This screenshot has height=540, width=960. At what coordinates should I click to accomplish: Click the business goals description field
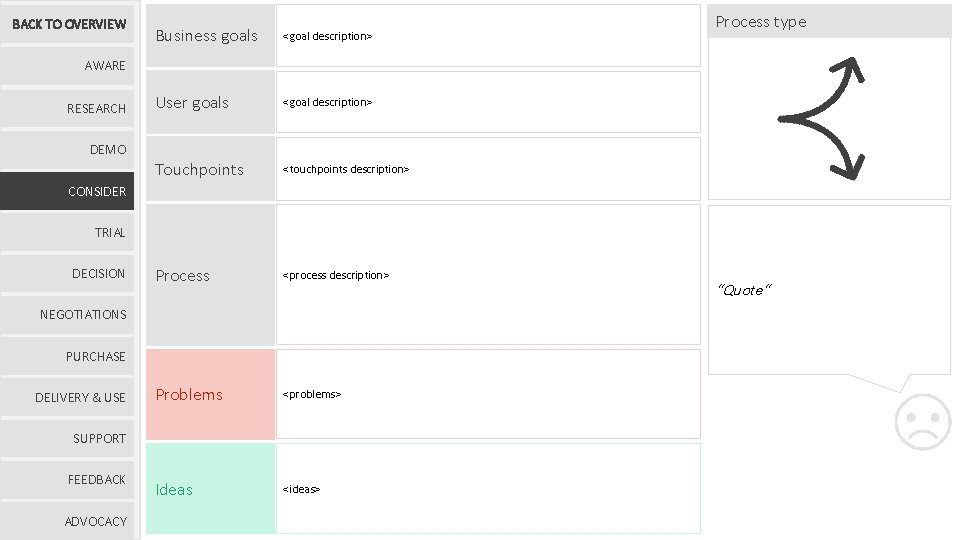(x=488, y=36)
